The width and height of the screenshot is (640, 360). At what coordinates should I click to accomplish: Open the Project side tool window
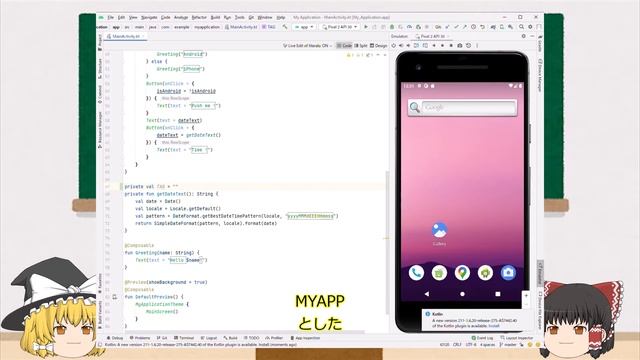click(x=100, y=42)
